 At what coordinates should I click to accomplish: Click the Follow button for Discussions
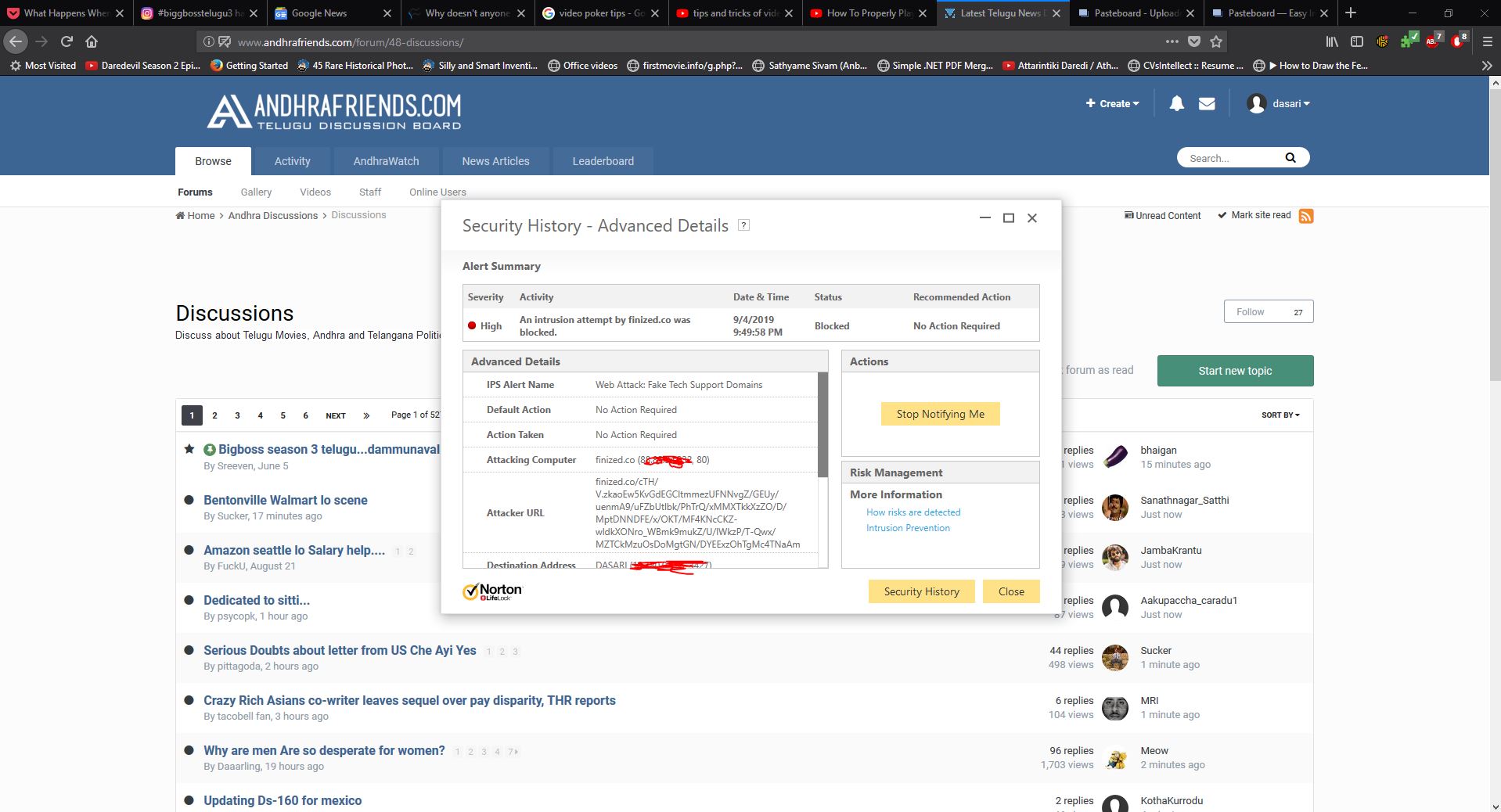tap(1269, 311)
